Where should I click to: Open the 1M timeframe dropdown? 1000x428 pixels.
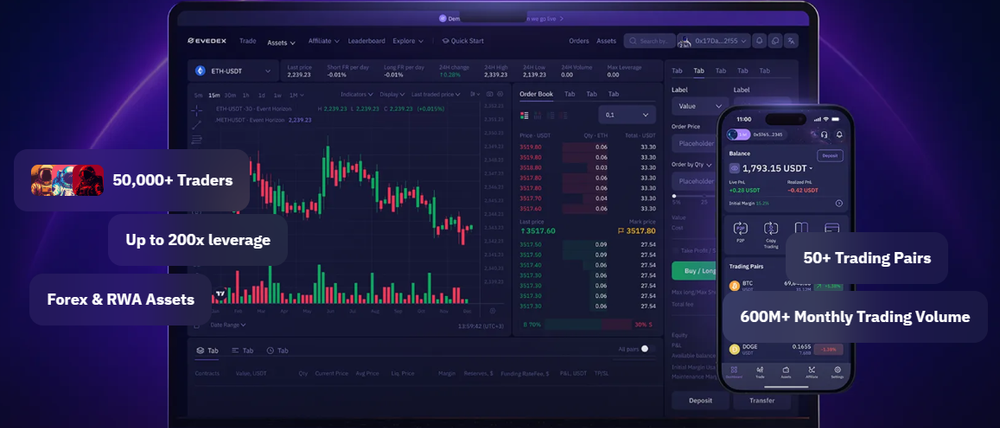coord(297,95)
